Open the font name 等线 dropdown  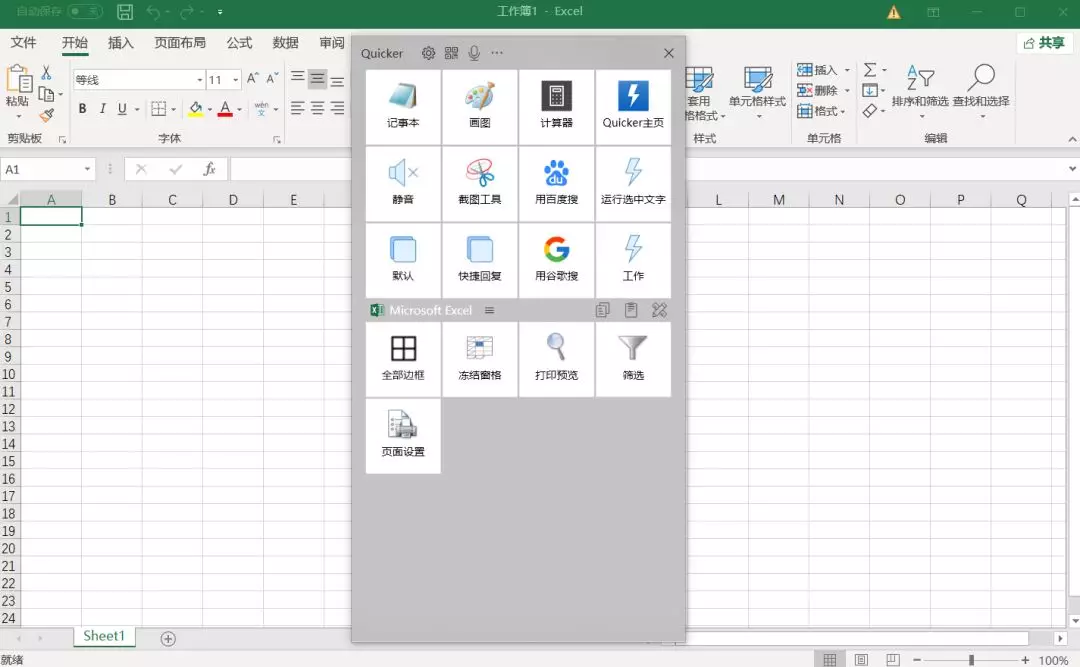(x=200, y=80)
